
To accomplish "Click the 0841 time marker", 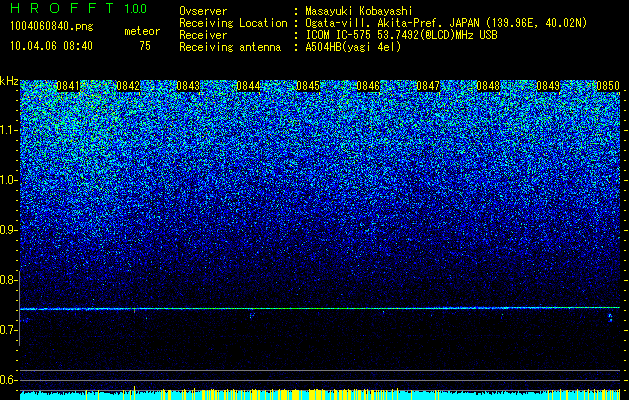I will (68, 86).
